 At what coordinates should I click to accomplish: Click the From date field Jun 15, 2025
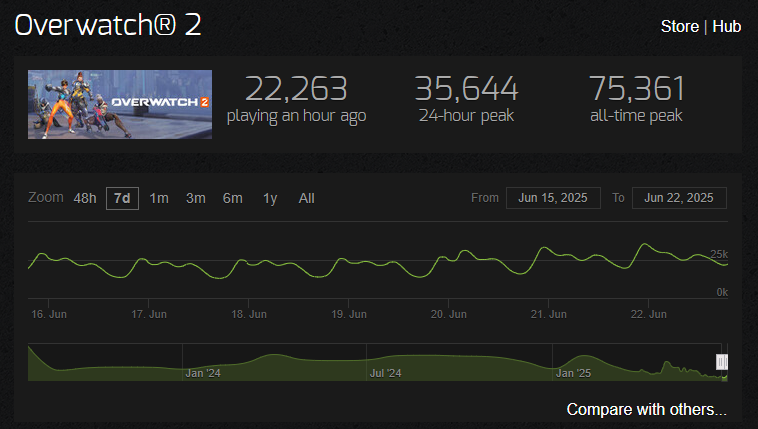click(x=553, y=198)
